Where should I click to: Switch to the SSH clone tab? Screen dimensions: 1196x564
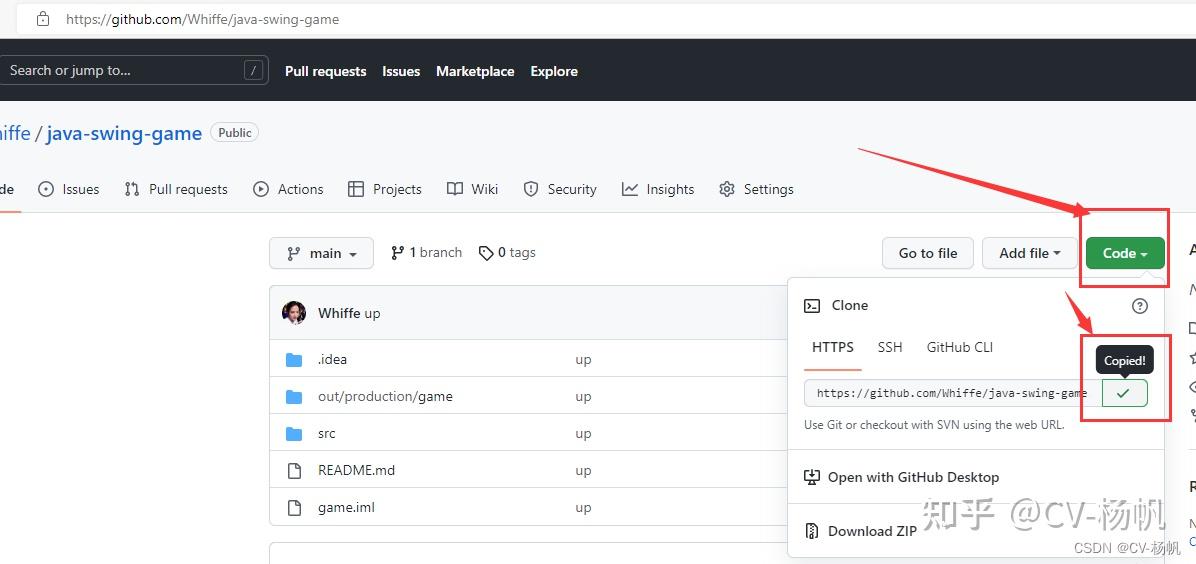889,347
